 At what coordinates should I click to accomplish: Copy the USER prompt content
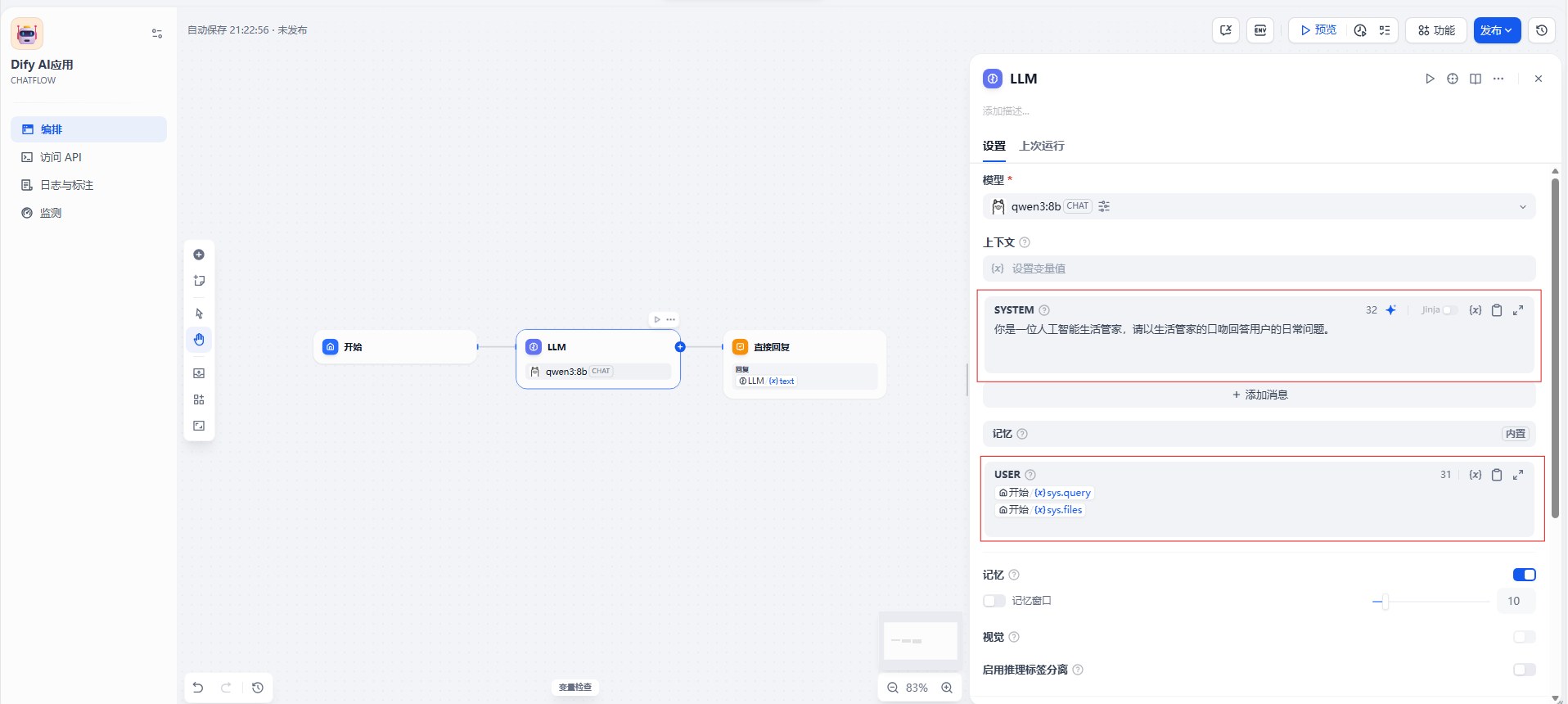tap(1497, 475)
